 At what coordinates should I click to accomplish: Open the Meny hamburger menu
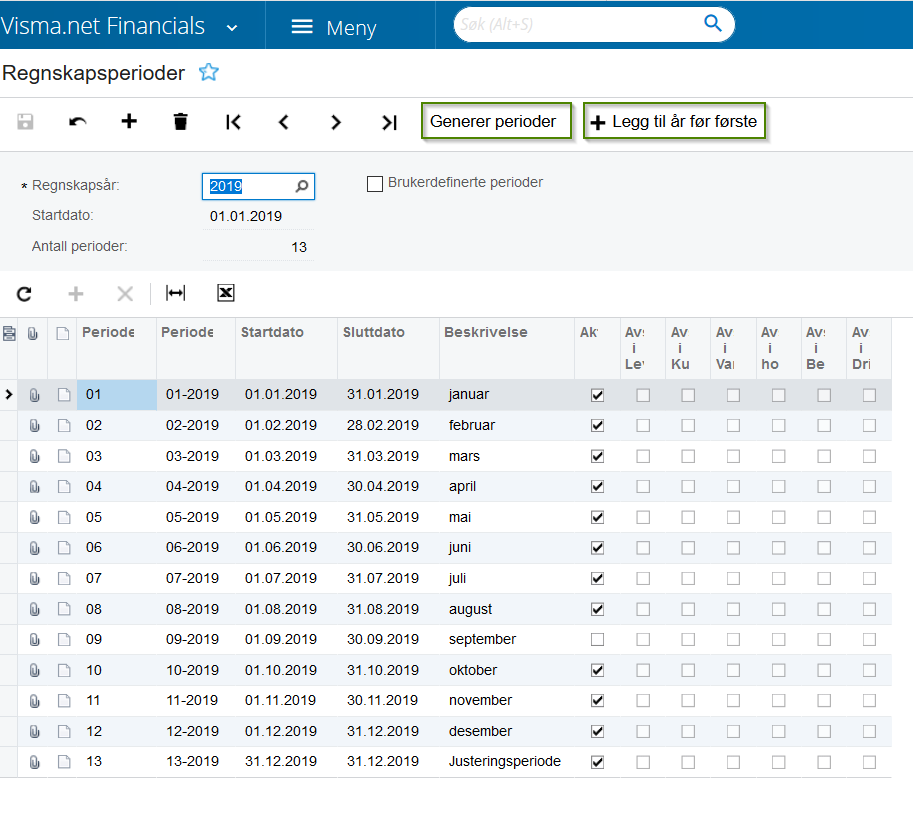coord(302,26)
